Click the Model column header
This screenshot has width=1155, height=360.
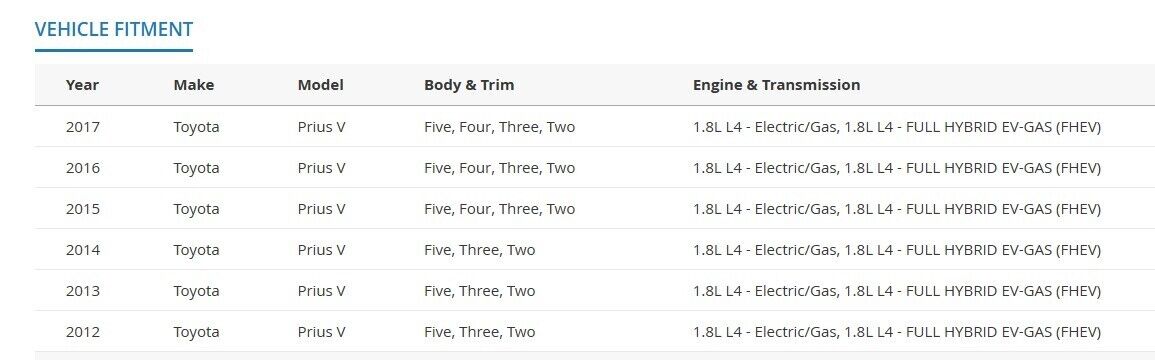pyautogui.click(x=320, y=85)
